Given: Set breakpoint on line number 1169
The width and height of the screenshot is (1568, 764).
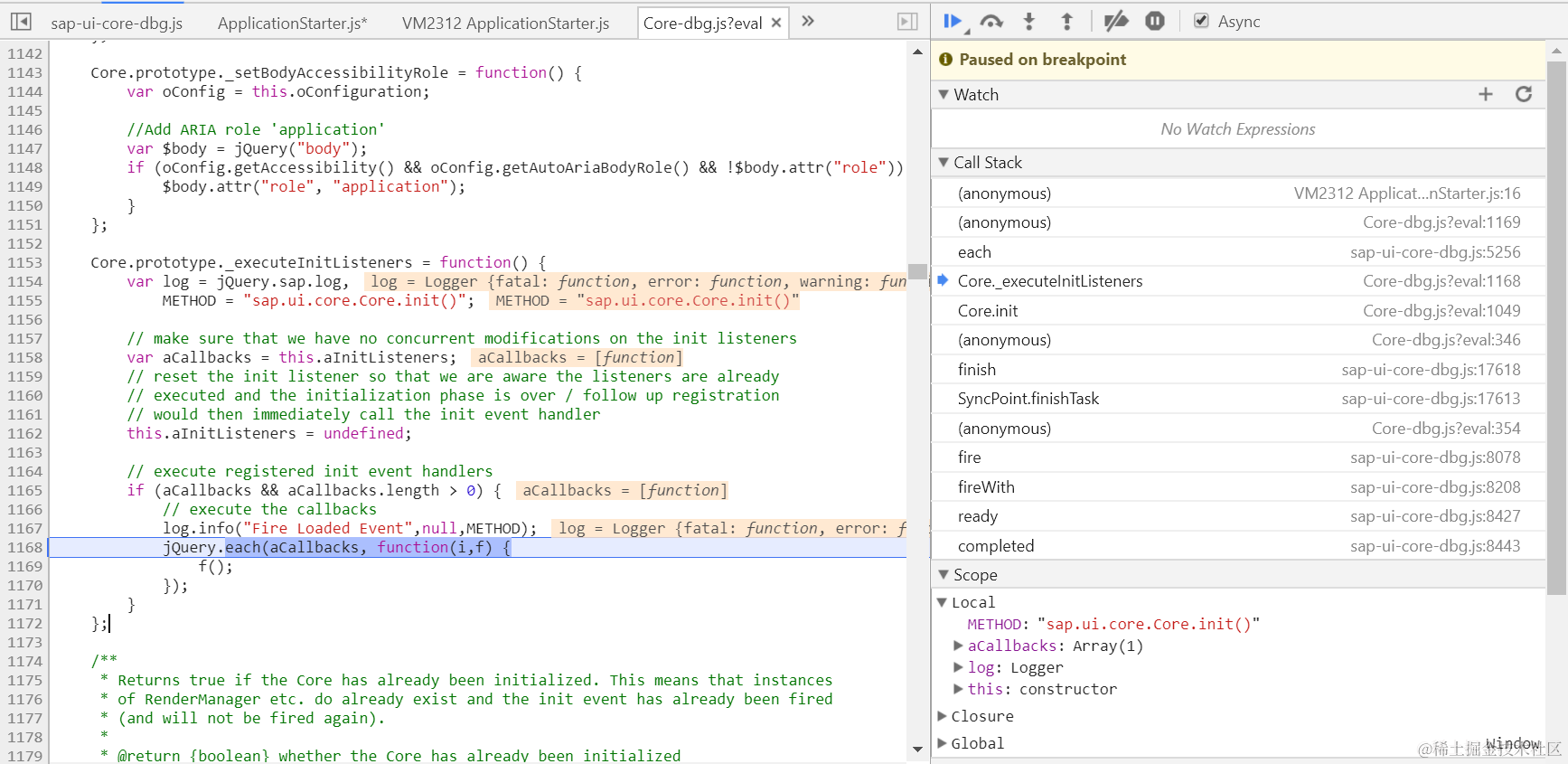Looking at the screenshot, I should 24,567.
